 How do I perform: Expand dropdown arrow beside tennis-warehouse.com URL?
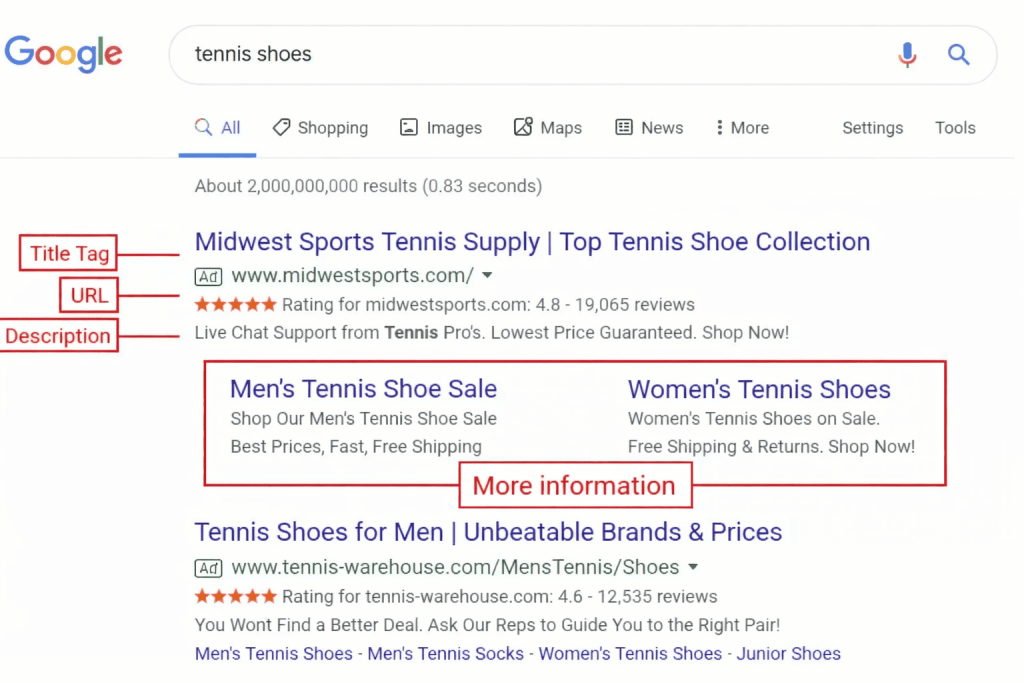tap(692, 567)
